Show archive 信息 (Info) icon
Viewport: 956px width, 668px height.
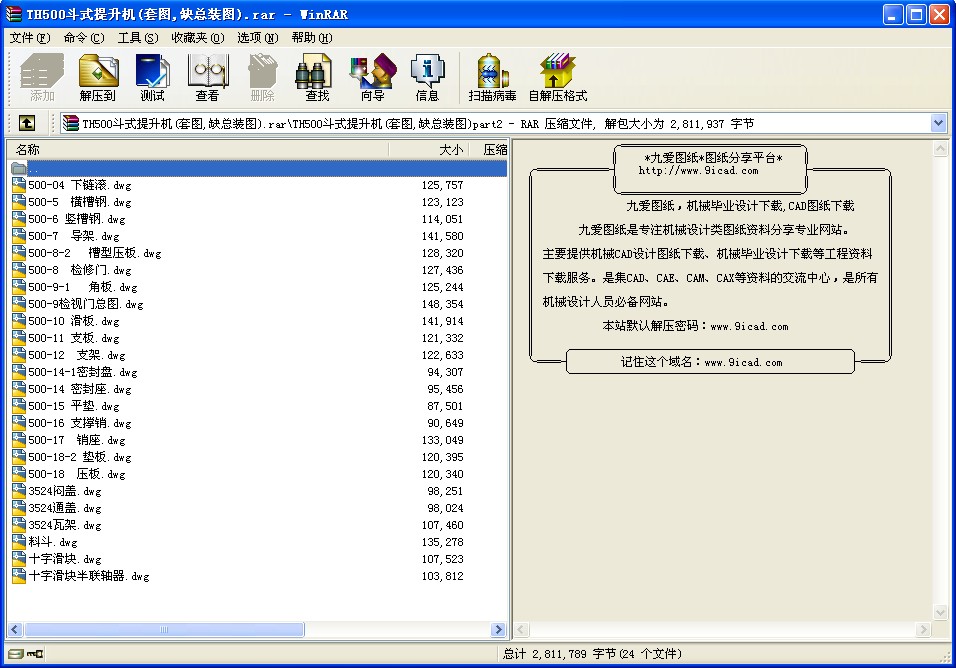coord(427,77)
